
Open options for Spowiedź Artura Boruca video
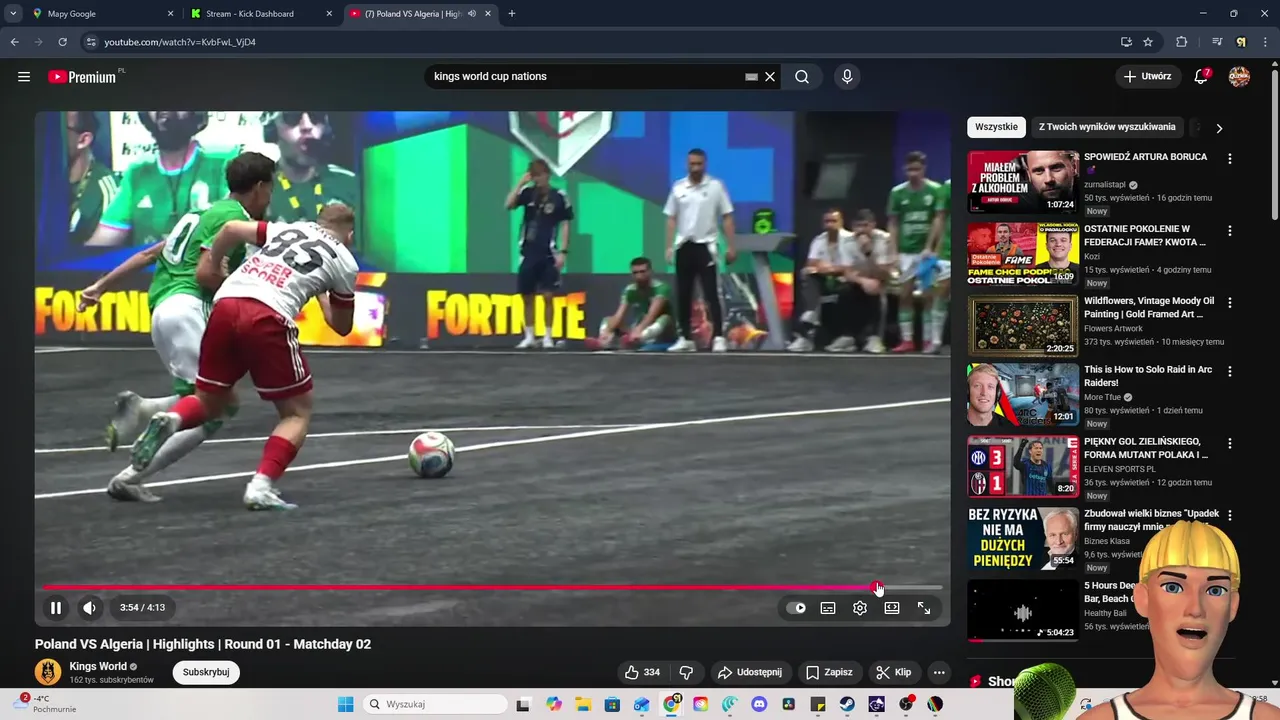point(1229,158)
